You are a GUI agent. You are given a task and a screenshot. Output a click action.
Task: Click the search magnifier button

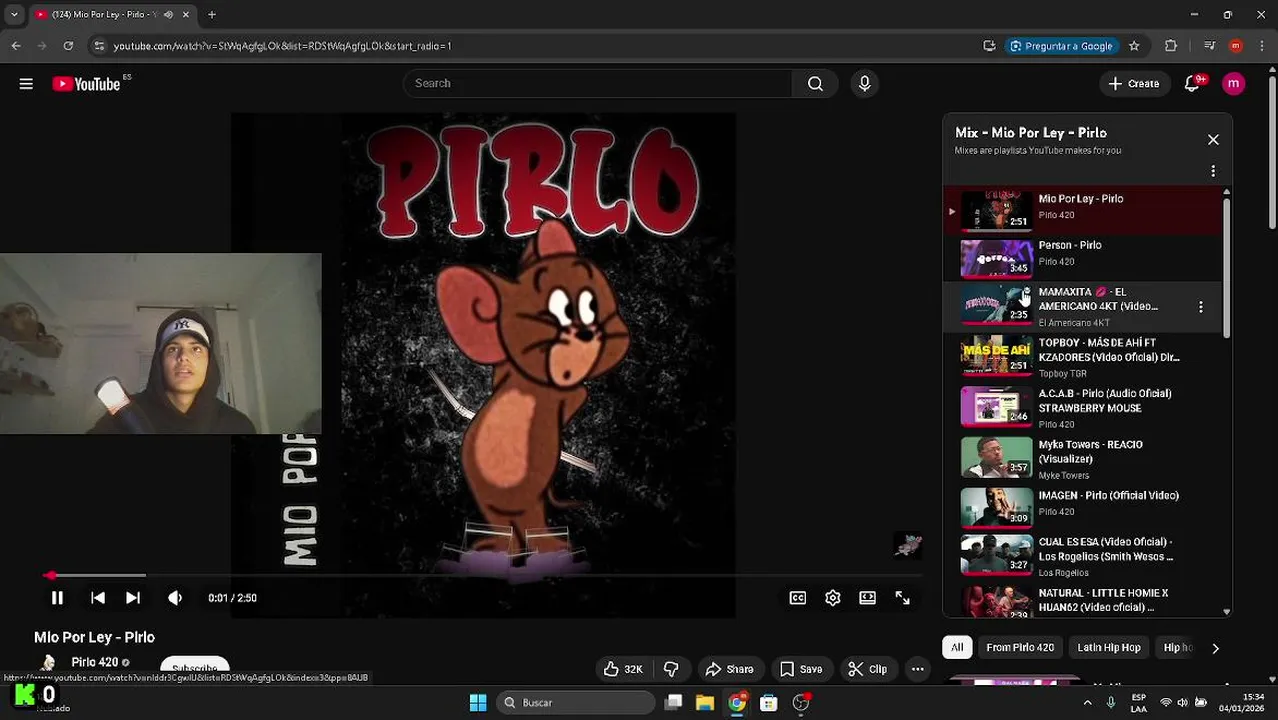coord(815,84)
